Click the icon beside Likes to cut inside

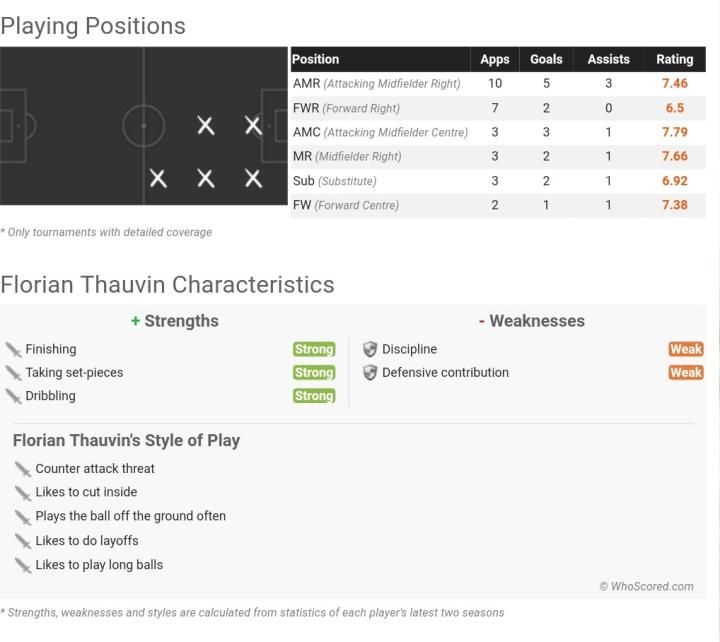23,493
